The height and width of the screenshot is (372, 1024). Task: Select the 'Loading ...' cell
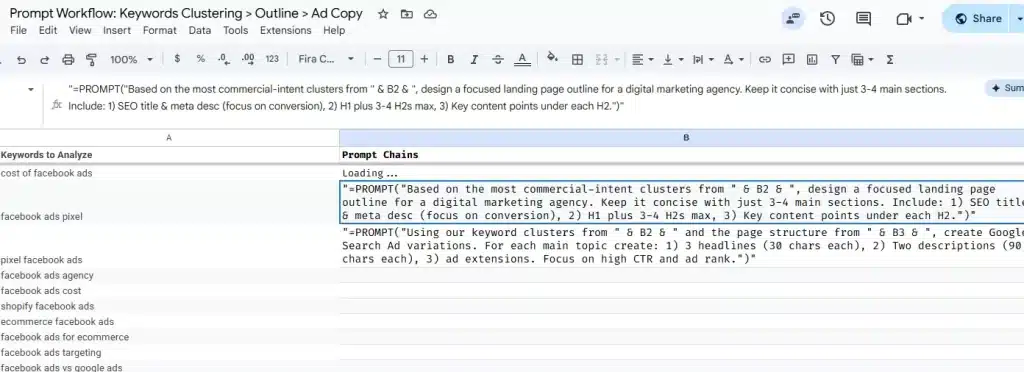(x=682, y=173)
